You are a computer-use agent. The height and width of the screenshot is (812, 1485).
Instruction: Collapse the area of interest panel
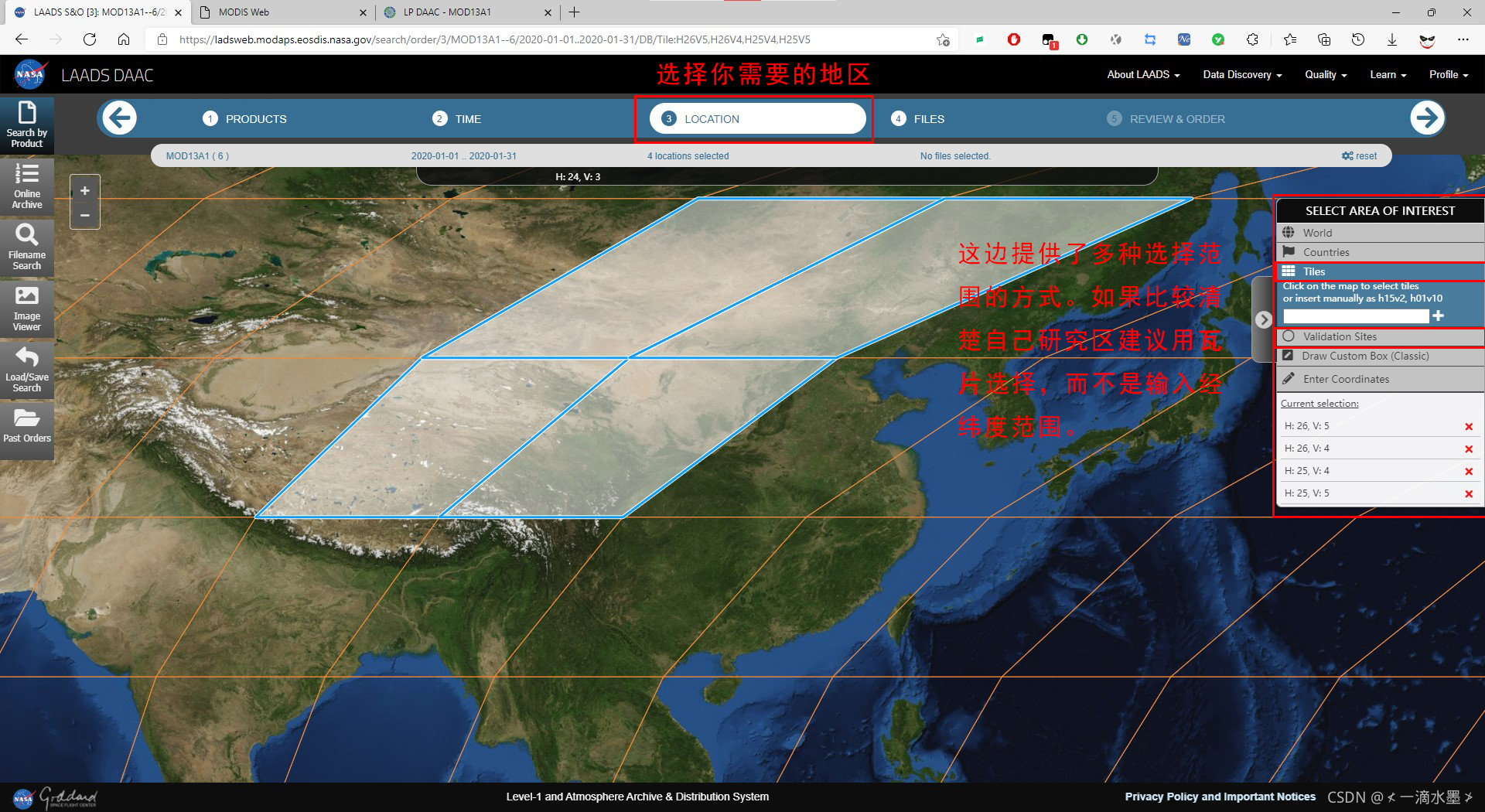[1263, 319]
